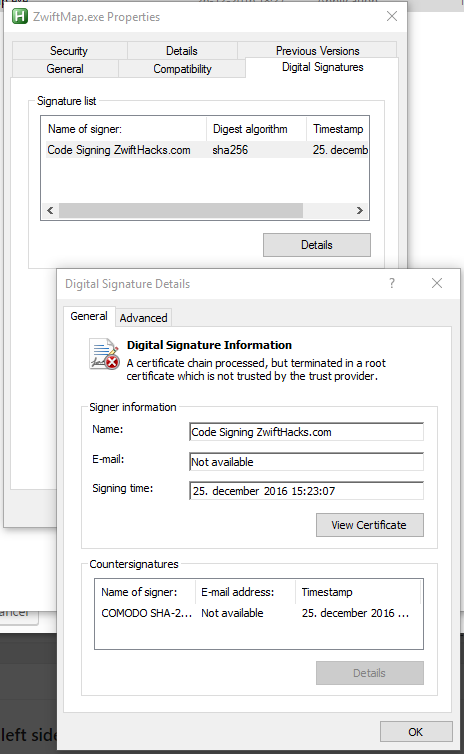This screenshot has width=464, height=754.
Task: Click the signature list right scroll arrow
Action: point(359,211)
